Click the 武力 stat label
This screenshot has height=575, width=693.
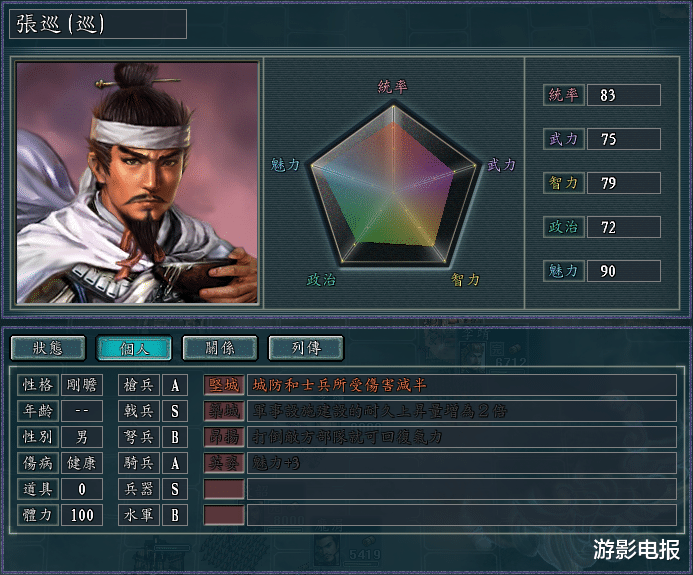(564, 139)
